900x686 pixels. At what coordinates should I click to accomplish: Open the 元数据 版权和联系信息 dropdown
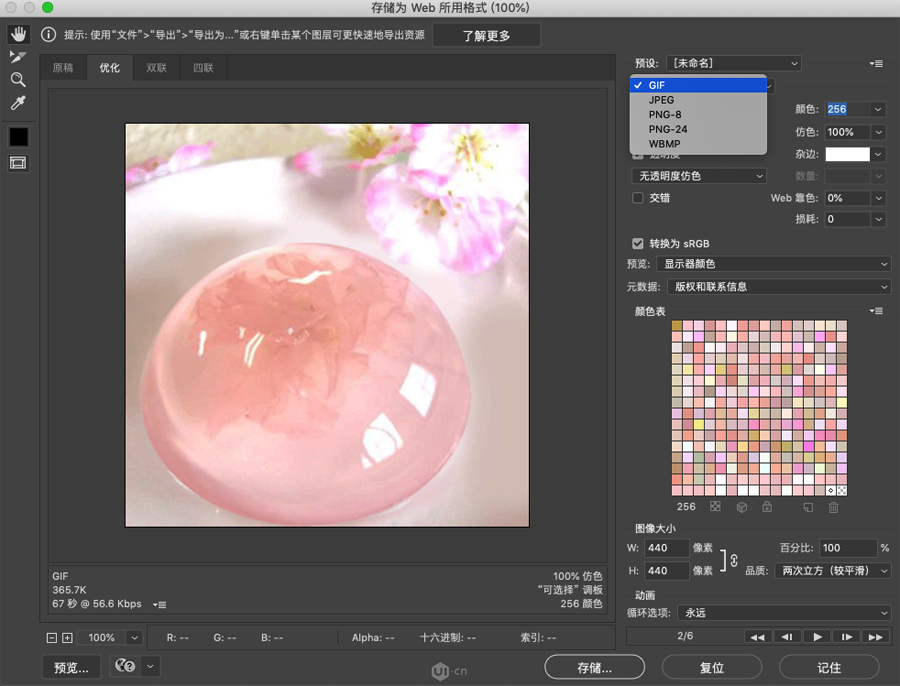coord(779,286)
